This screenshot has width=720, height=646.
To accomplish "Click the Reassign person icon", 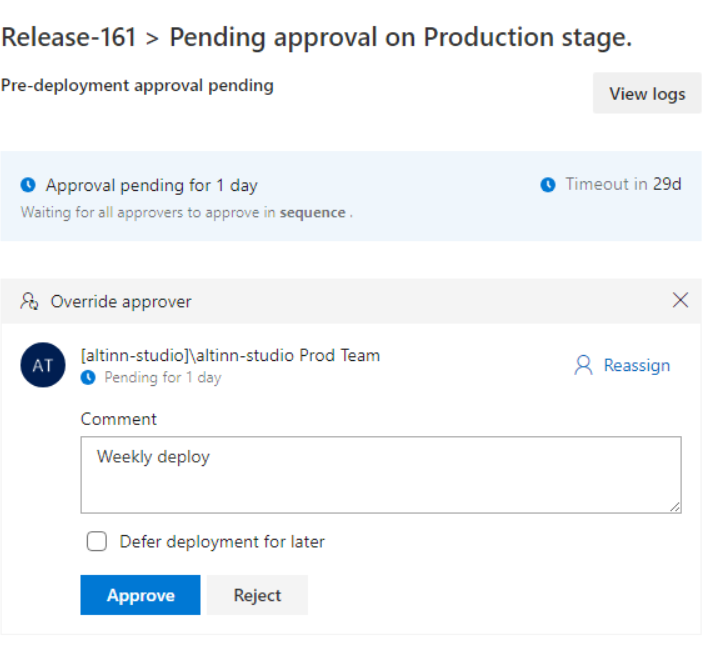I will pyautogui.click(x=583, y=365).
